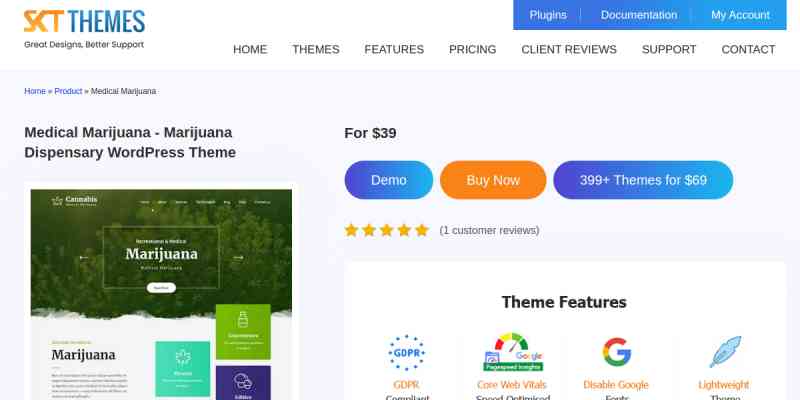800x400 pixels.
Task: Click the left slider arrow in theme preview
Action: coord(84,258)
